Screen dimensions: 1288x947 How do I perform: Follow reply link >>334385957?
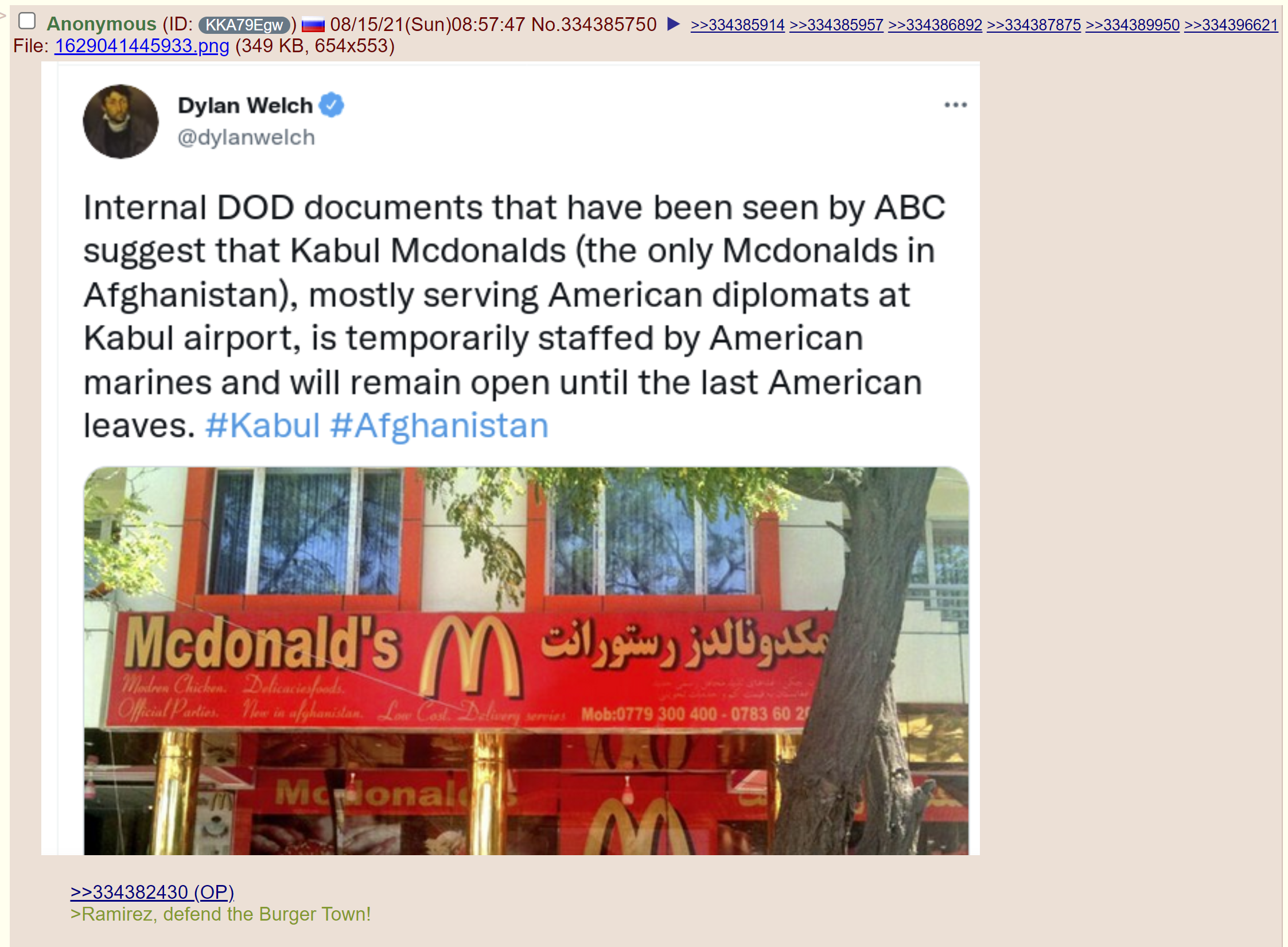(836, 25)
